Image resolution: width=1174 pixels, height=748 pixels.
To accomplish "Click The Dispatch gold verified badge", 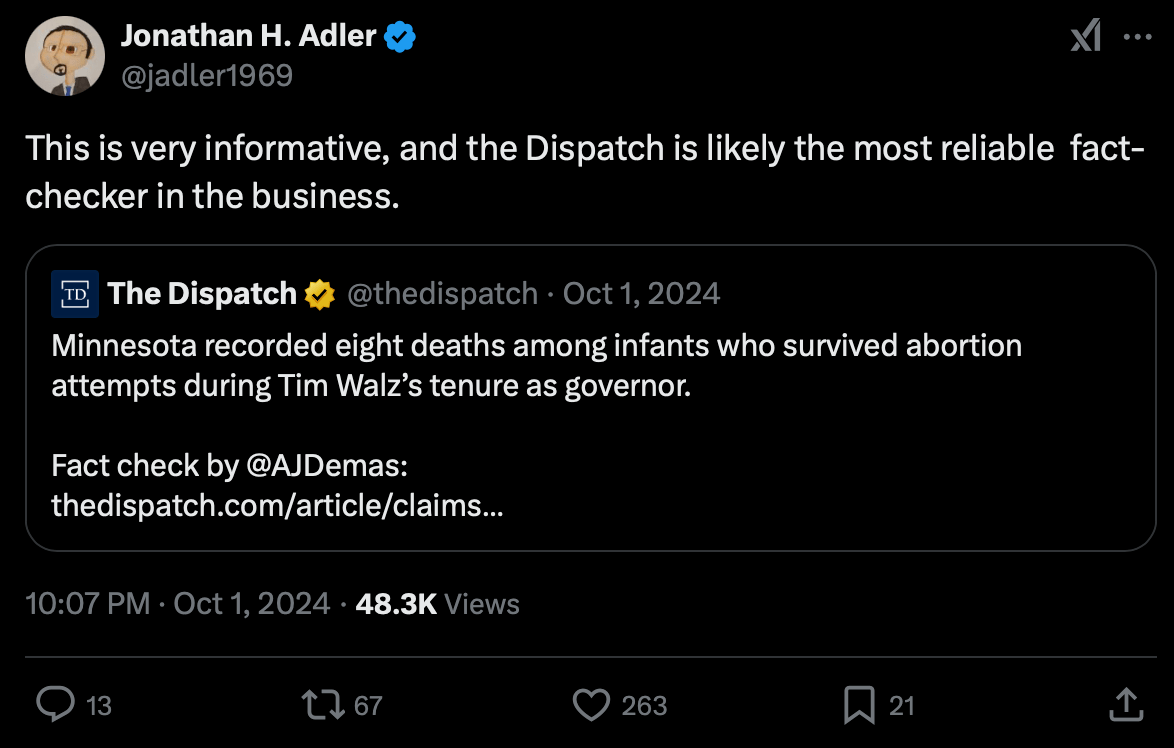I will 320,294.
